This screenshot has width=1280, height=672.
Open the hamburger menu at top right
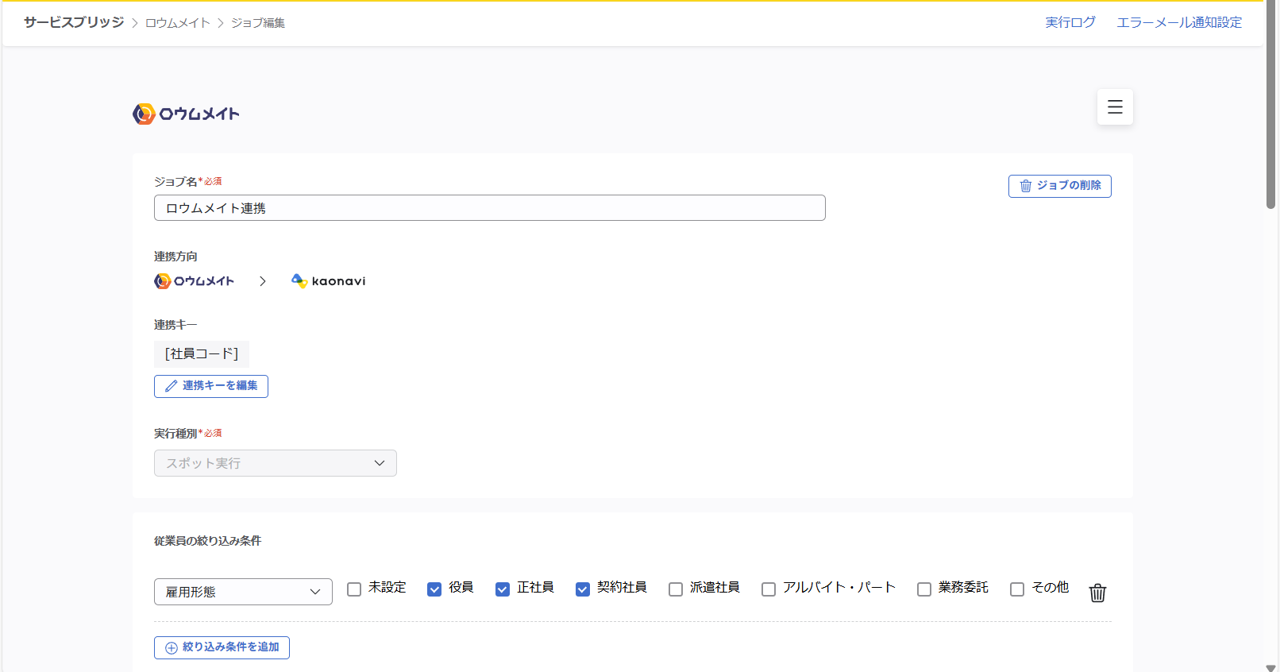point(1114,106)
